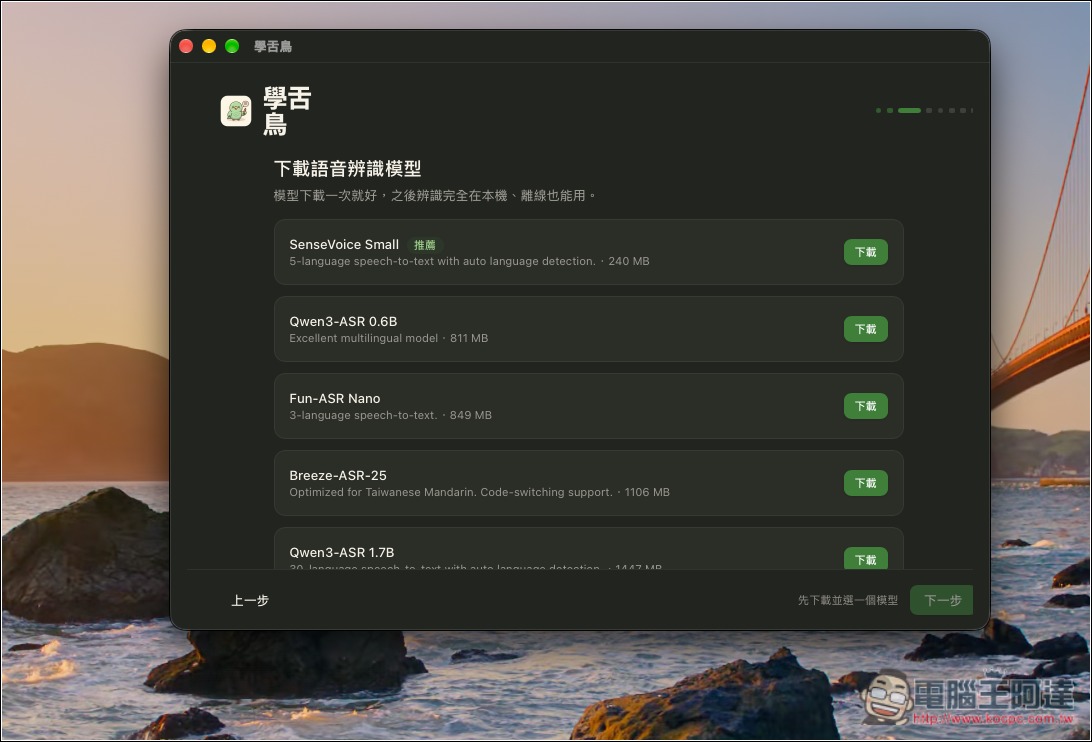The width and height of the screenshot is (1092, 742).
Task: Select the Breeze-ASR-25 title text
Action: (x=338, y=475)
